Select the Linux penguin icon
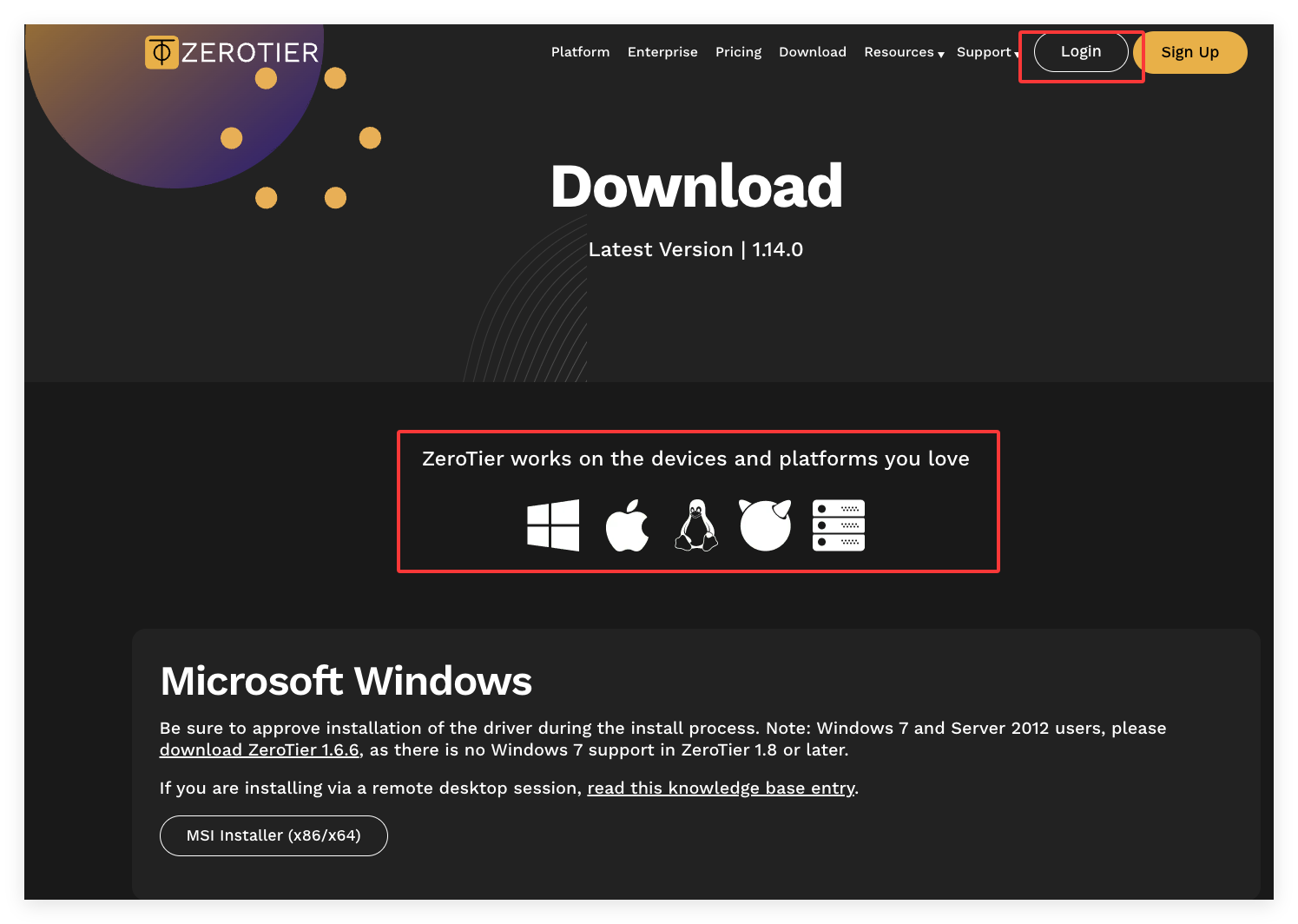 (696, 525)
